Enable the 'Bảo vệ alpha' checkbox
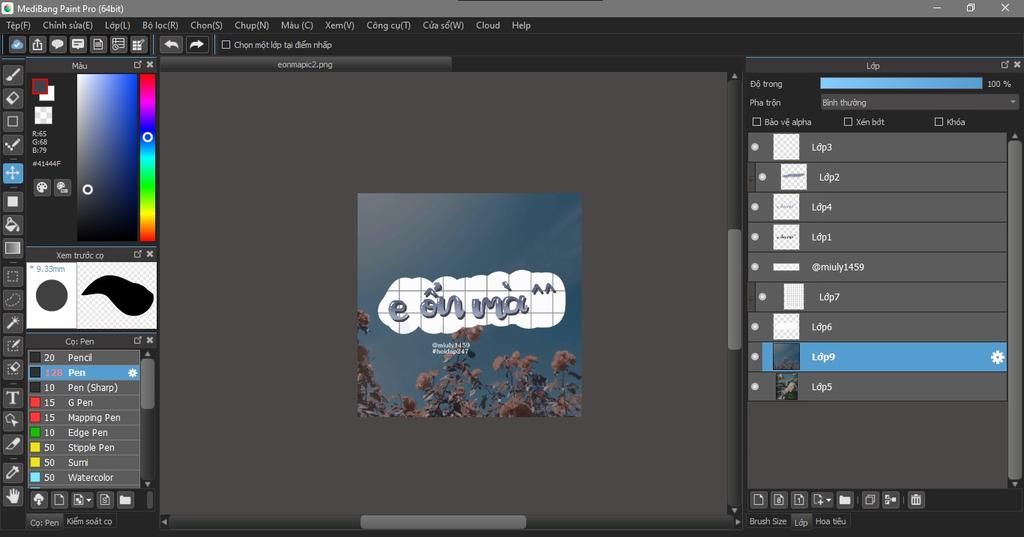Image resolution: width=1024 pixels, height=537 pixels. [x=757, y=122]
